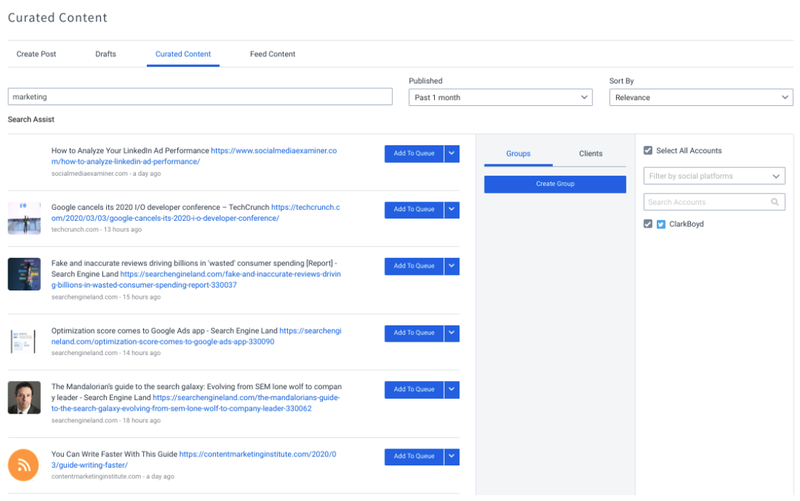Expand queue options for Optimization score post
The width and height of the screenshot is (800, 501).
[452, 333]
